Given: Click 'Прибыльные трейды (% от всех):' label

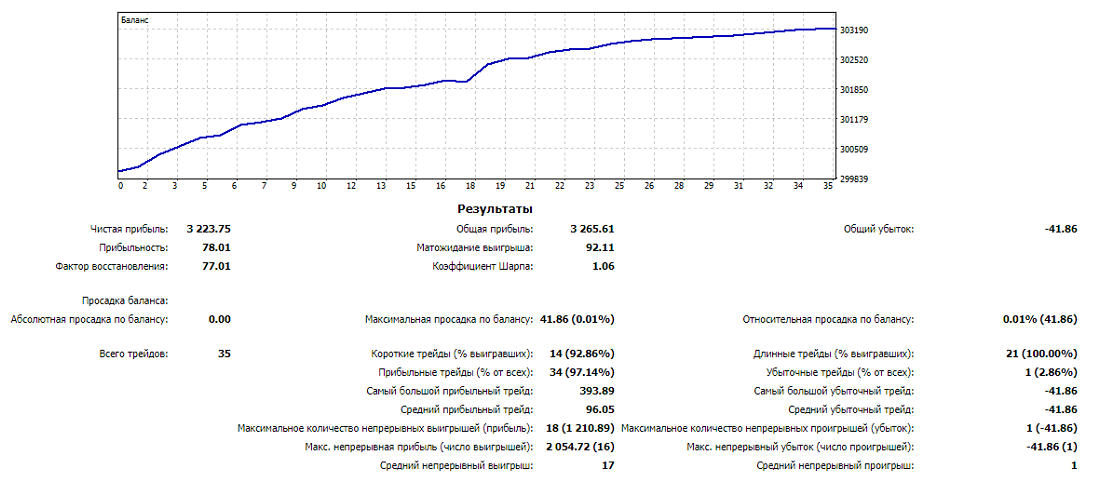Looking at the screenshot, I should click(455, 372).
